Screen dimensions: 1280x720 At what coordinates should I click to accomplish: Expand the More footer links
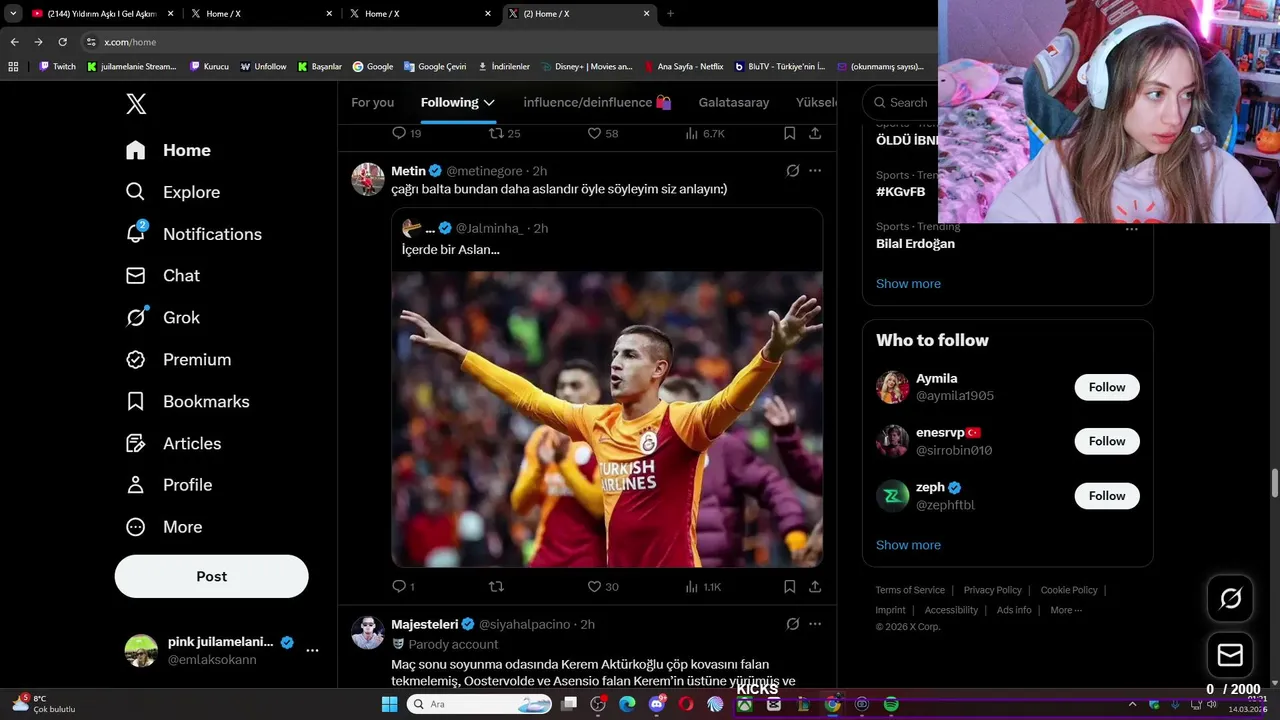[1066, 610]
